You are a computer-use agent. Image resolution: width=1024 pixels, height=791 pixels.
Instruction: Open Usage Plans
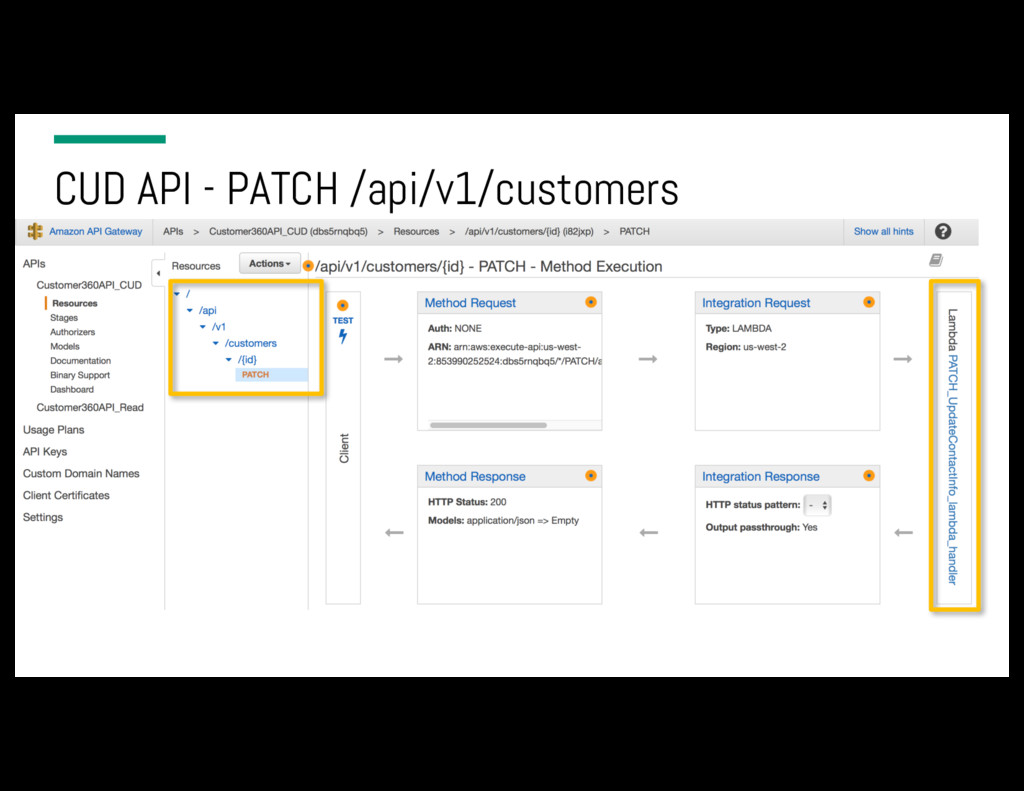54,430
